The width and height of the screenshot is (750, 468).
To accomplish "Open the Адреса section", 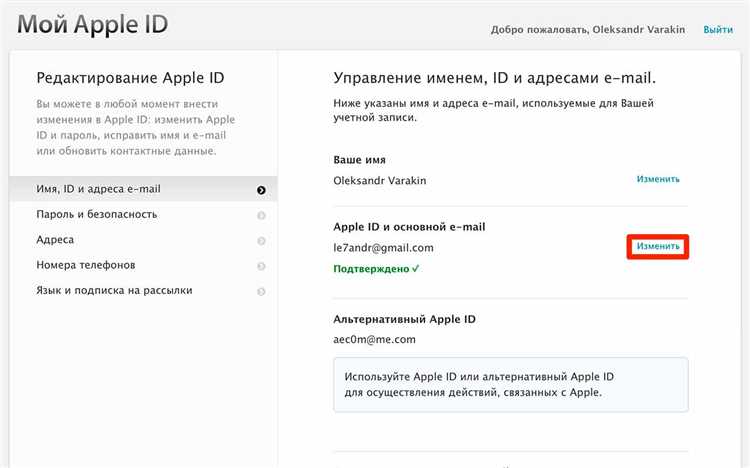I will [x=143, y=240].
